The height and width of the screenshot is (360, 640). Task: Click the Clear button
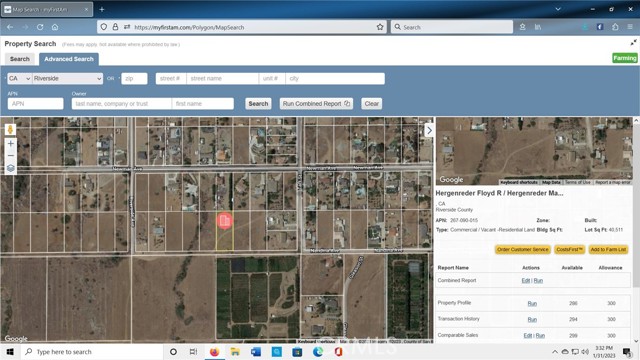click(x=371, y=104)
